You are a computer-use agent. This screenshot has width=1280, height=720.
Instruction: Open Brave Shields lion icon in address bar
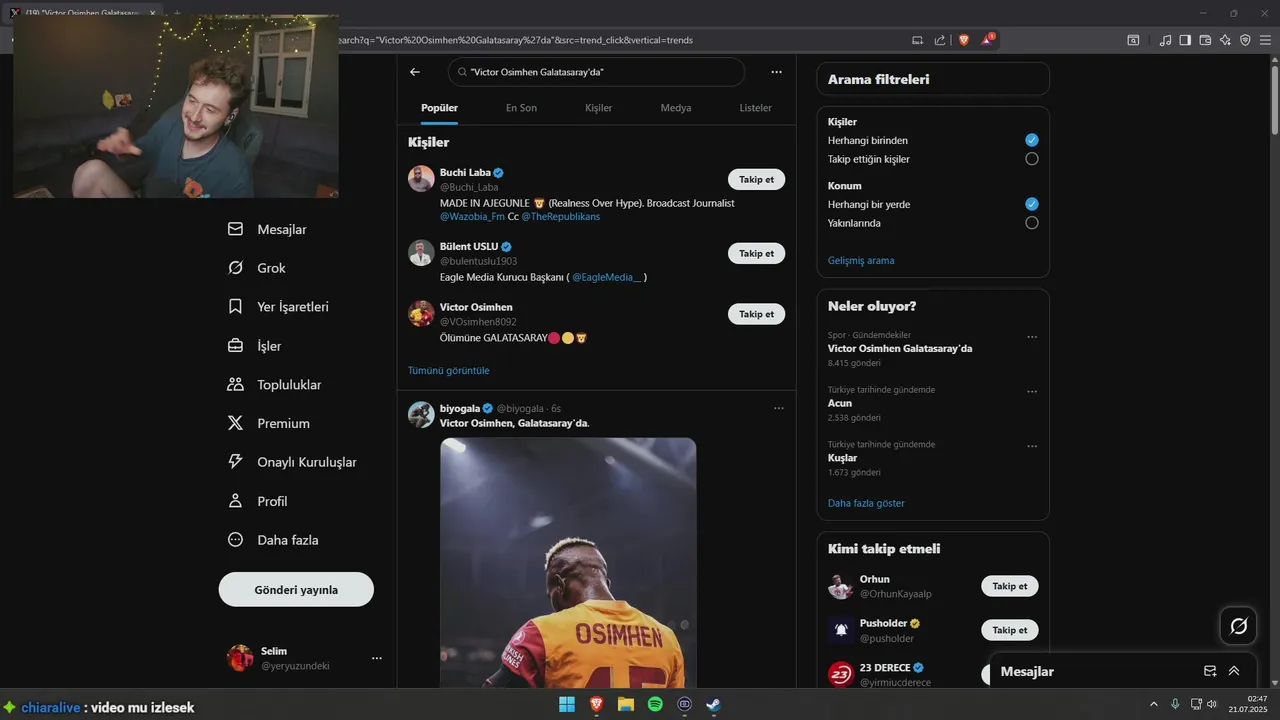[x=964, y=40]
